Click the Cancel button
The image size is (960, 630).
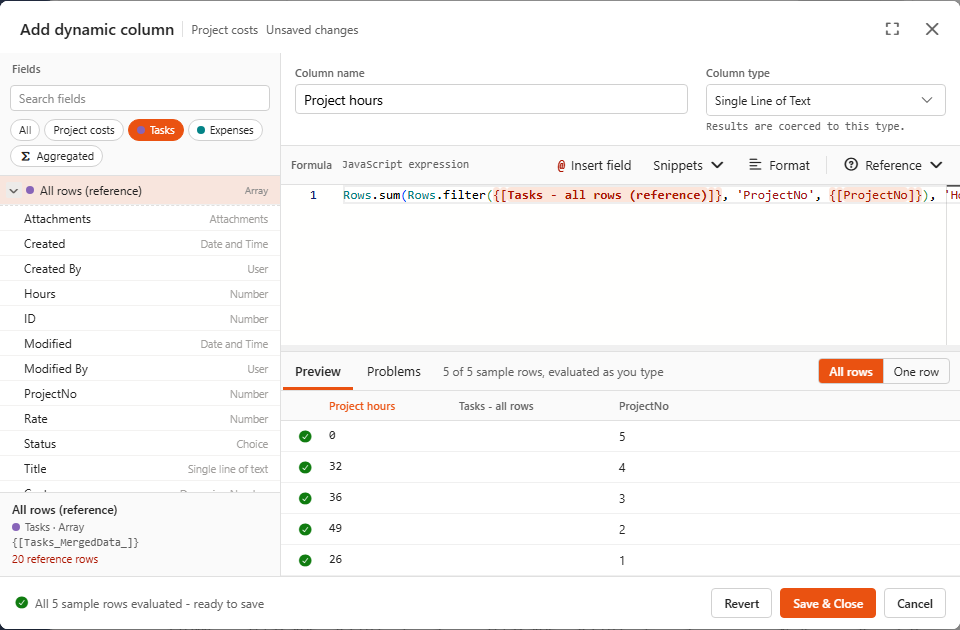(915, 604)
